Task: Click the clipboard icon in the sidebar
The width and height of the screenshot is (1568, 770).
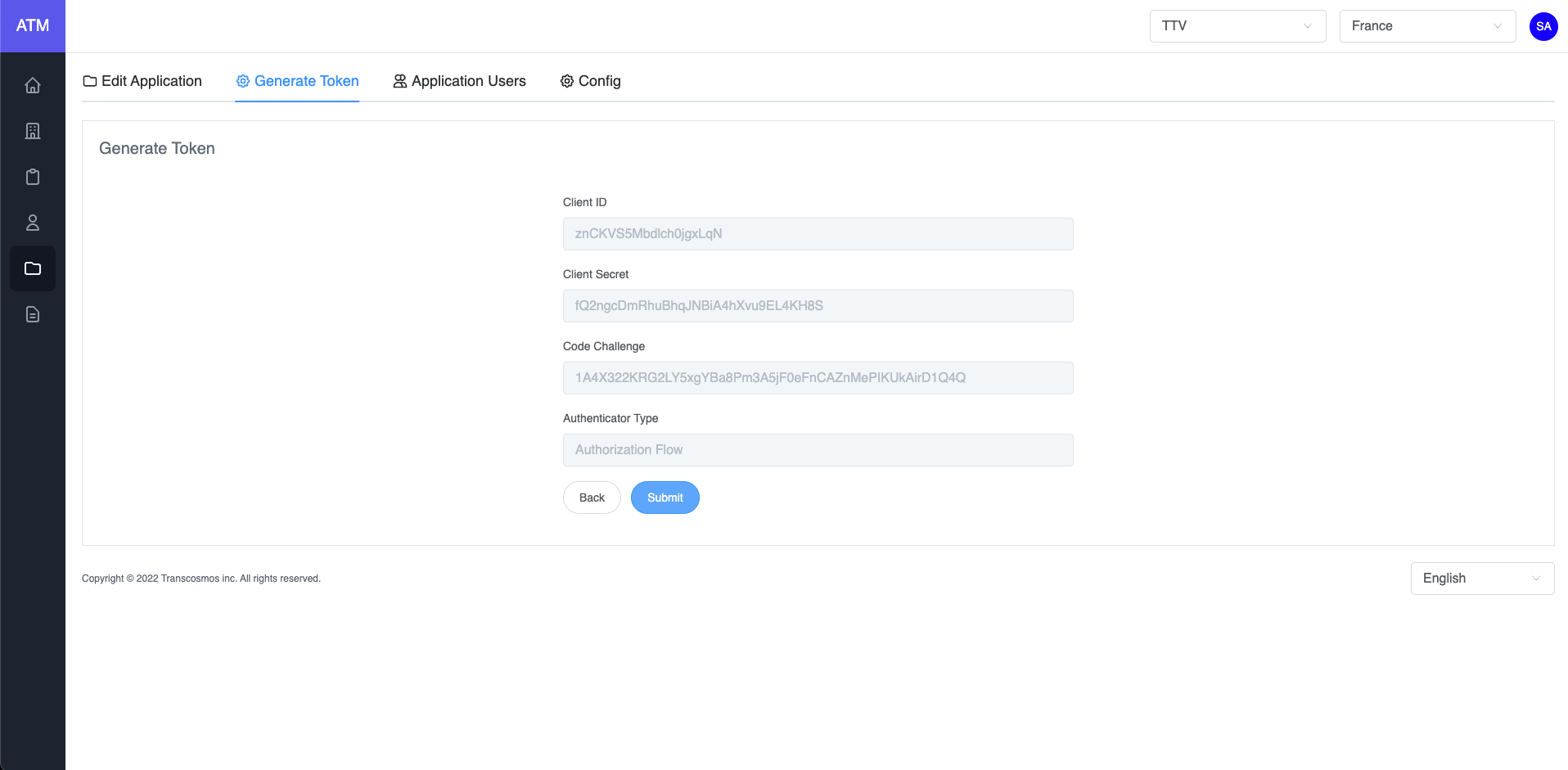Action: pos(33,177)
